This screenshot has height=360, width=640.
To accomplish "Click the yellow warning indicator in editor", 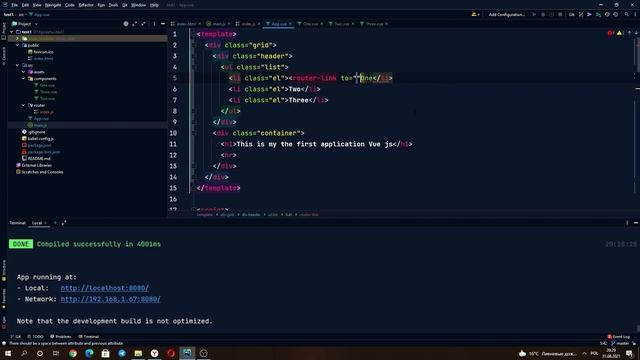I will point(620,33).
